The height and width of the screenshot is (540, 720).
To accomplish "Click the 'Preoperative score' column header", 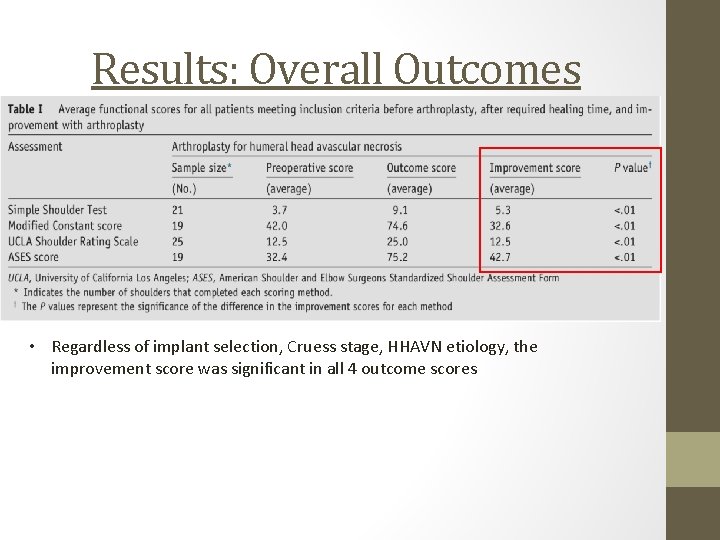I will coord(309,168).
